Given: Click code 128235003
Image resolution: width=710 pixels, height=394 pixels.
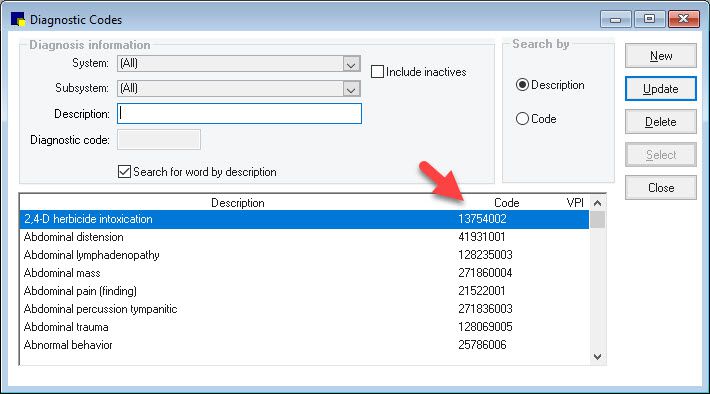Looking at the screenshot, I should pyautogui.click(x=485, y=255).
